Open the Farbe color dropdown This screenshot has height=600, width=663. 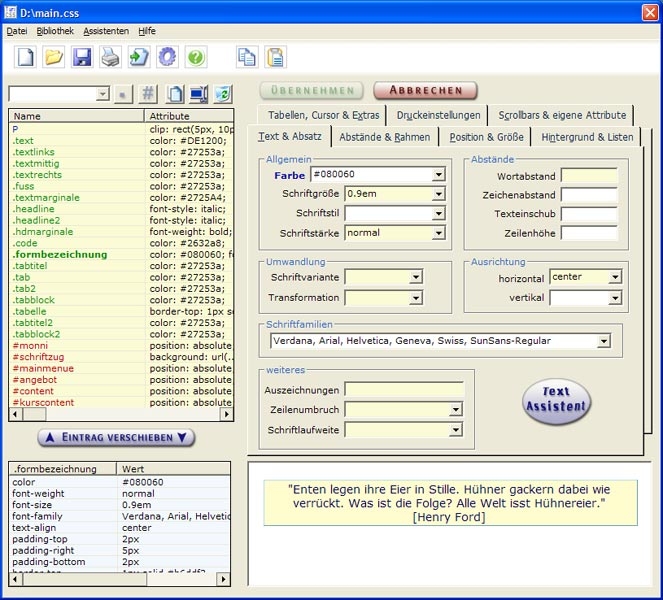[438, 175]
